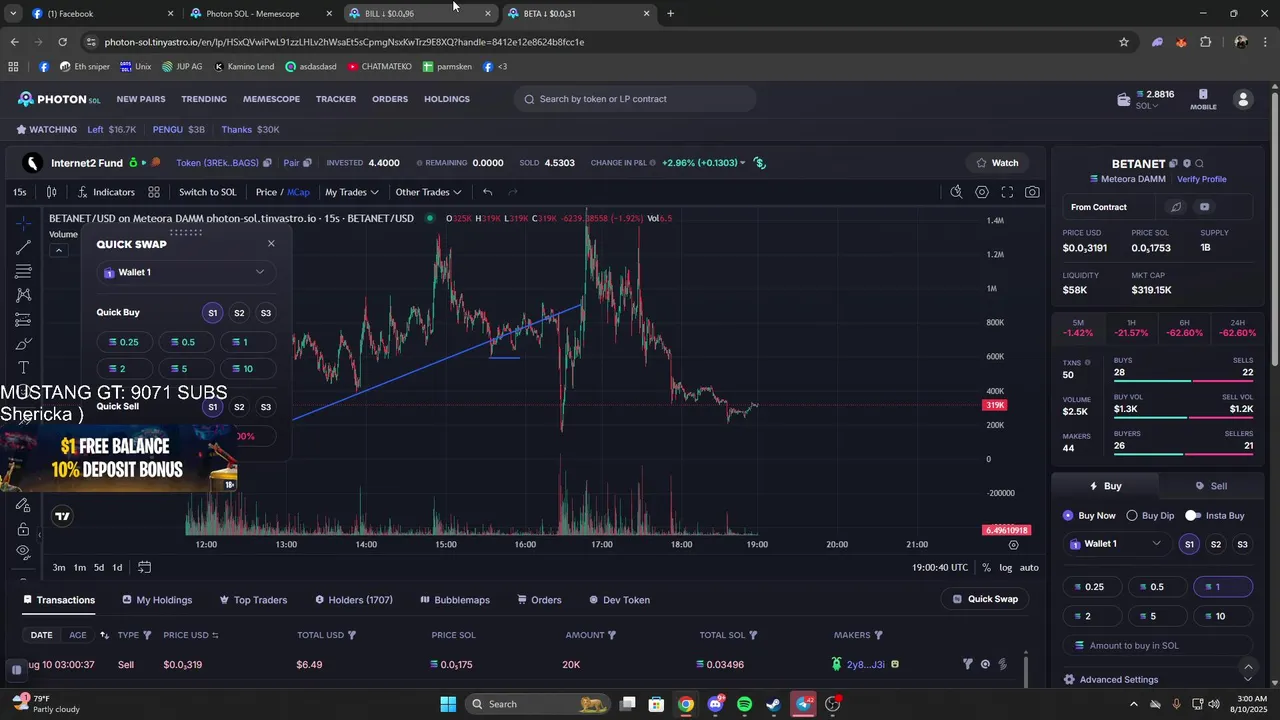Viewport: 1280px width, 720px height.
Task: Open BETANET security shield icon
Action: [1187, 163]
